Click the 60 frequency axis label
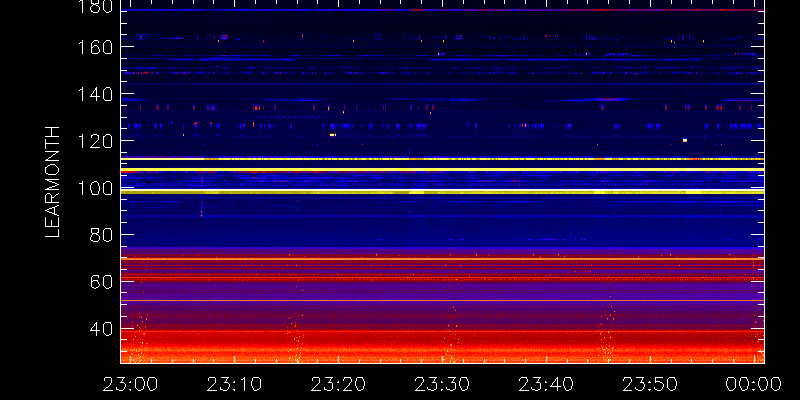The width and height of the screenshot is (800, 400). click(101, 282)
